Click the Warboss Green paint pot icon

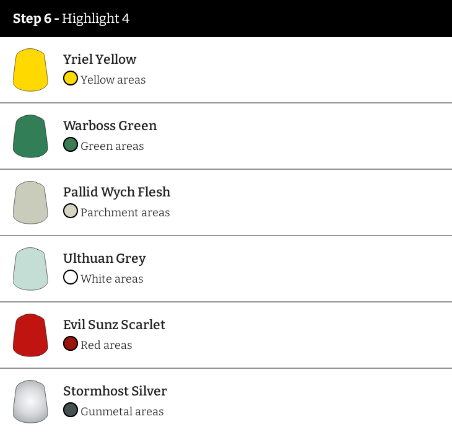pyautogui.click(x=30, y=136)
